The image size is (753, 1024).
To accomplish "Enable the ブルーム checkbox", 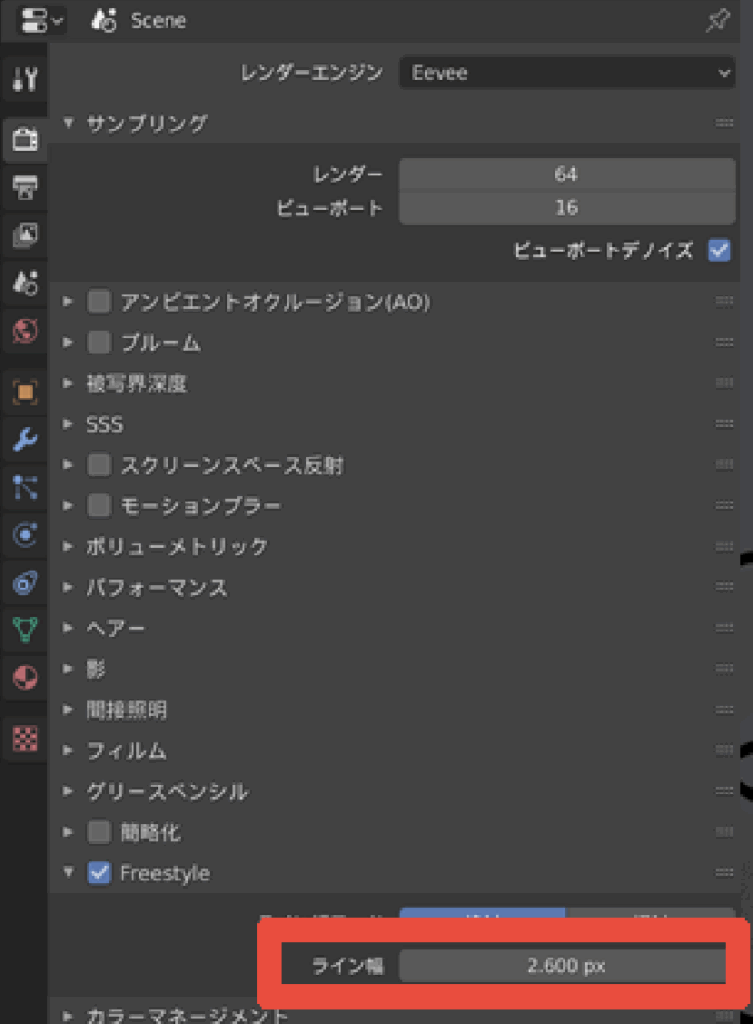I will [x=99, y=342].
